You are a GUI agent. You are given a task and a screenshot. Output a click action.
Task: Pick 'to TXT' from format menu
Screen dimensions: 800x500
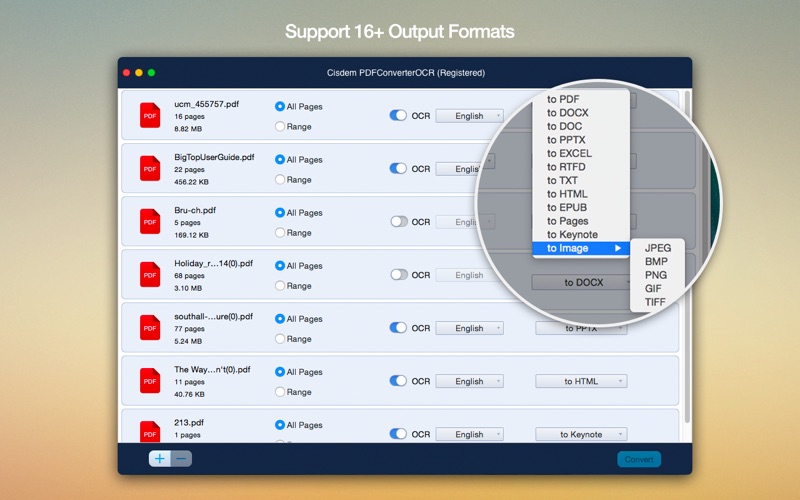tap(581, 180)
